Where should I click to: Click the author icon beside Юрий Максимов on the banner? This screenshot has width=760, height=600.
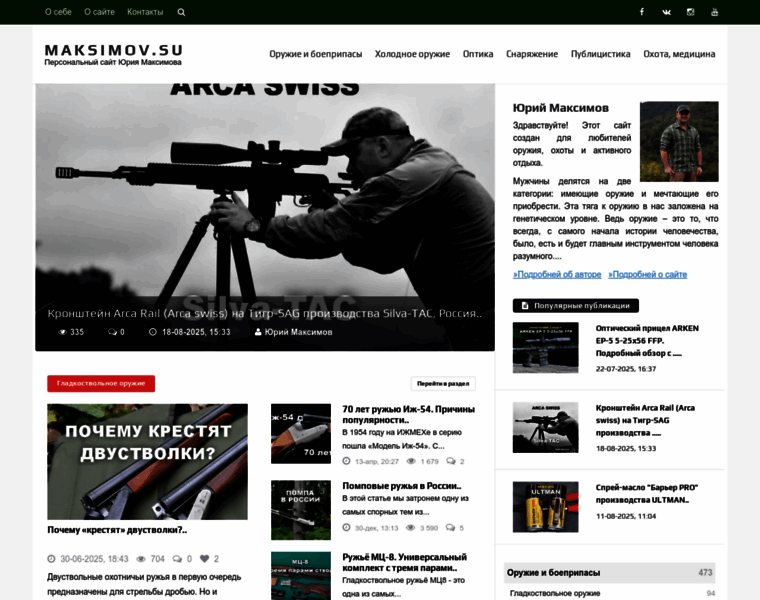(x=258, y=332)
